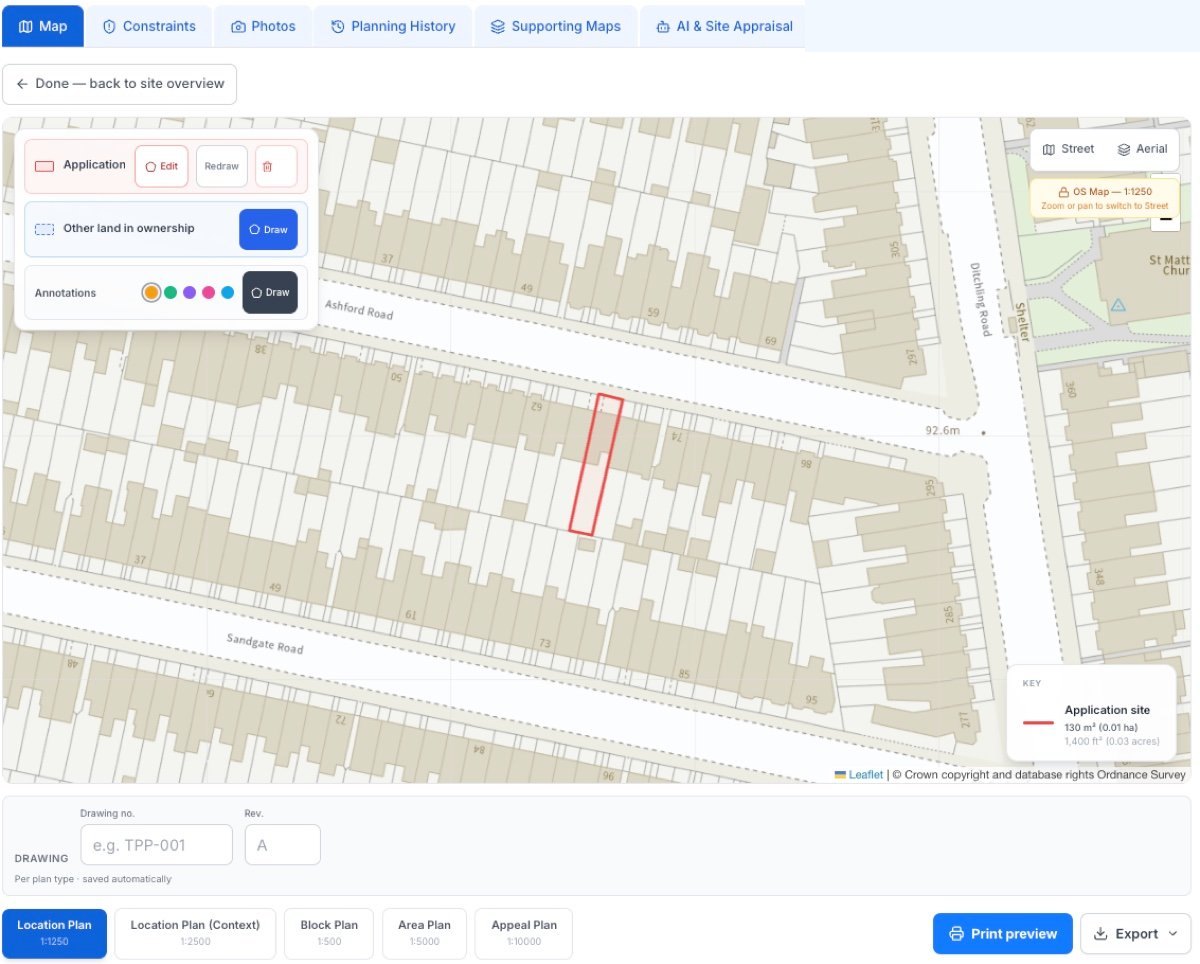This screenshot has width=1200, height=964.
Task: Open the Photos tab
Action: coord(263,26)
